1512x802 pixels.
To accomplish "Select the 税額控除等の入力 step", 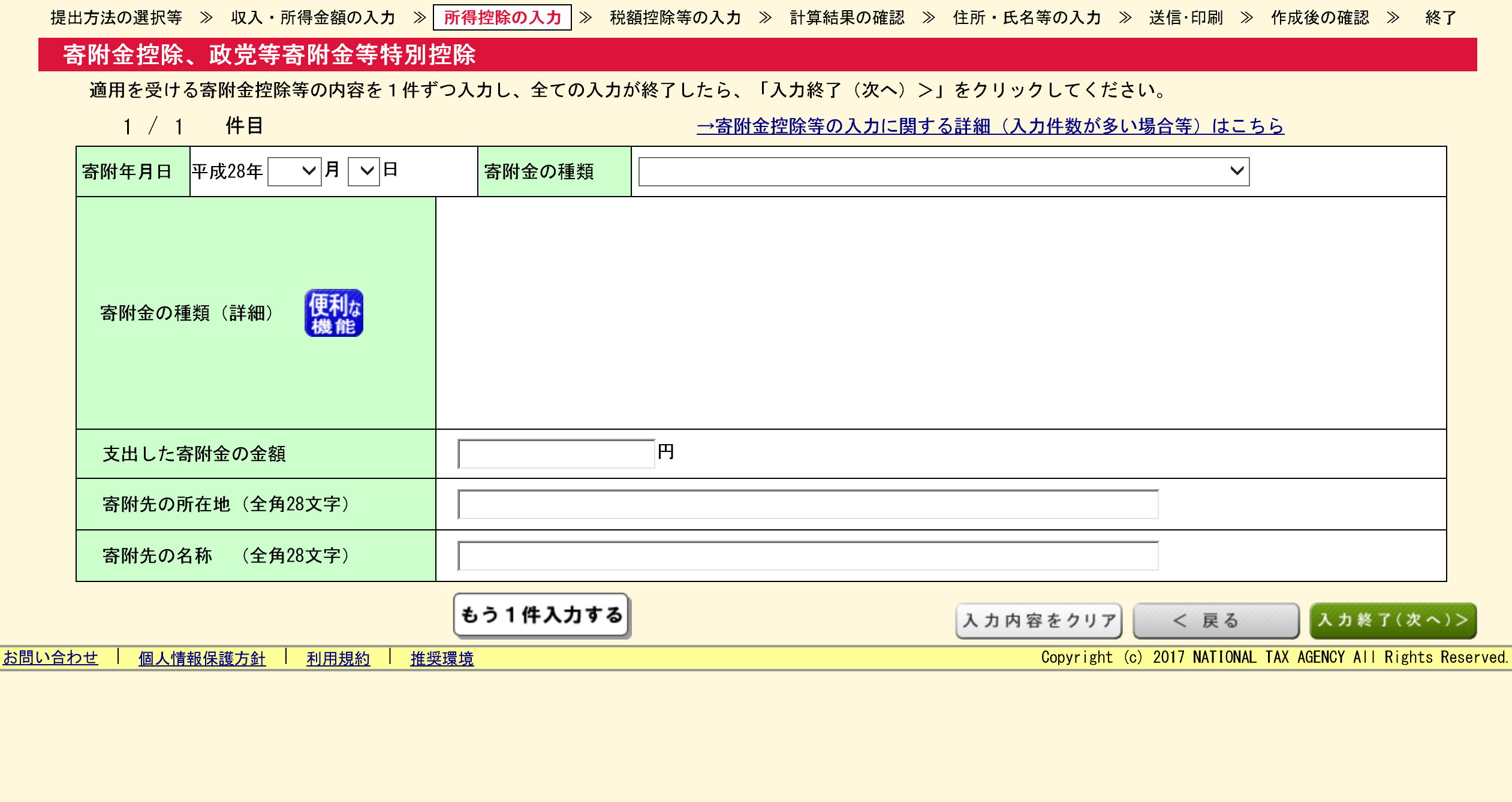I will click(x=675, y=17).
